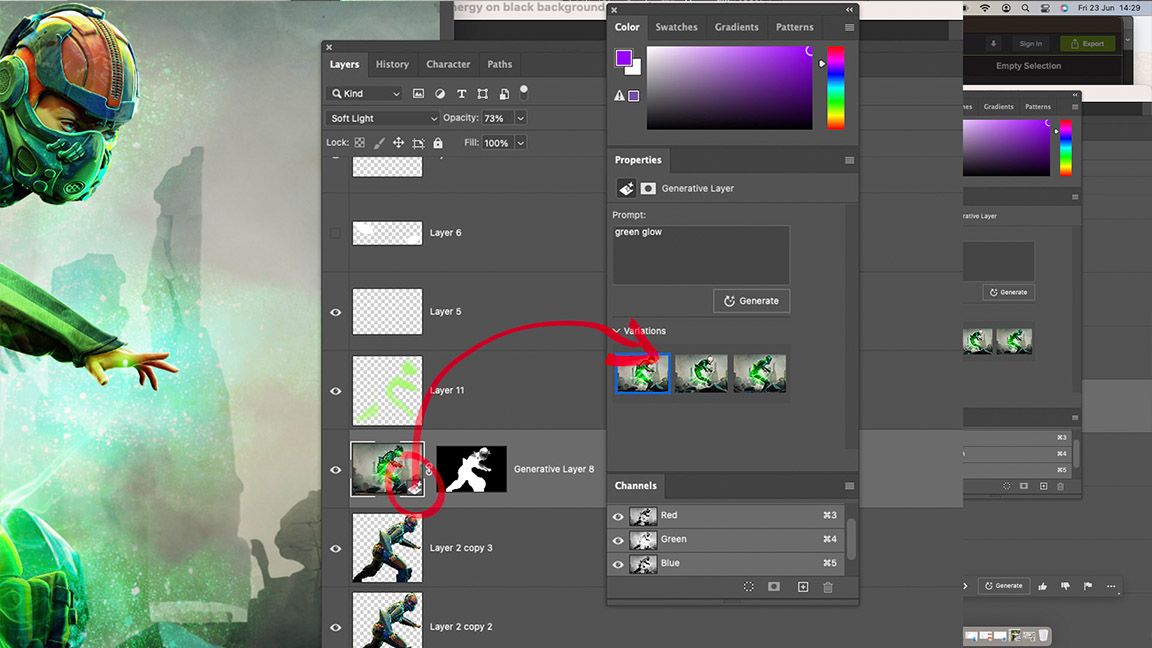Viewport: 1152px width, 648px height.
Task: Open the Kind filter dropdown
Action: coord(364,93)
